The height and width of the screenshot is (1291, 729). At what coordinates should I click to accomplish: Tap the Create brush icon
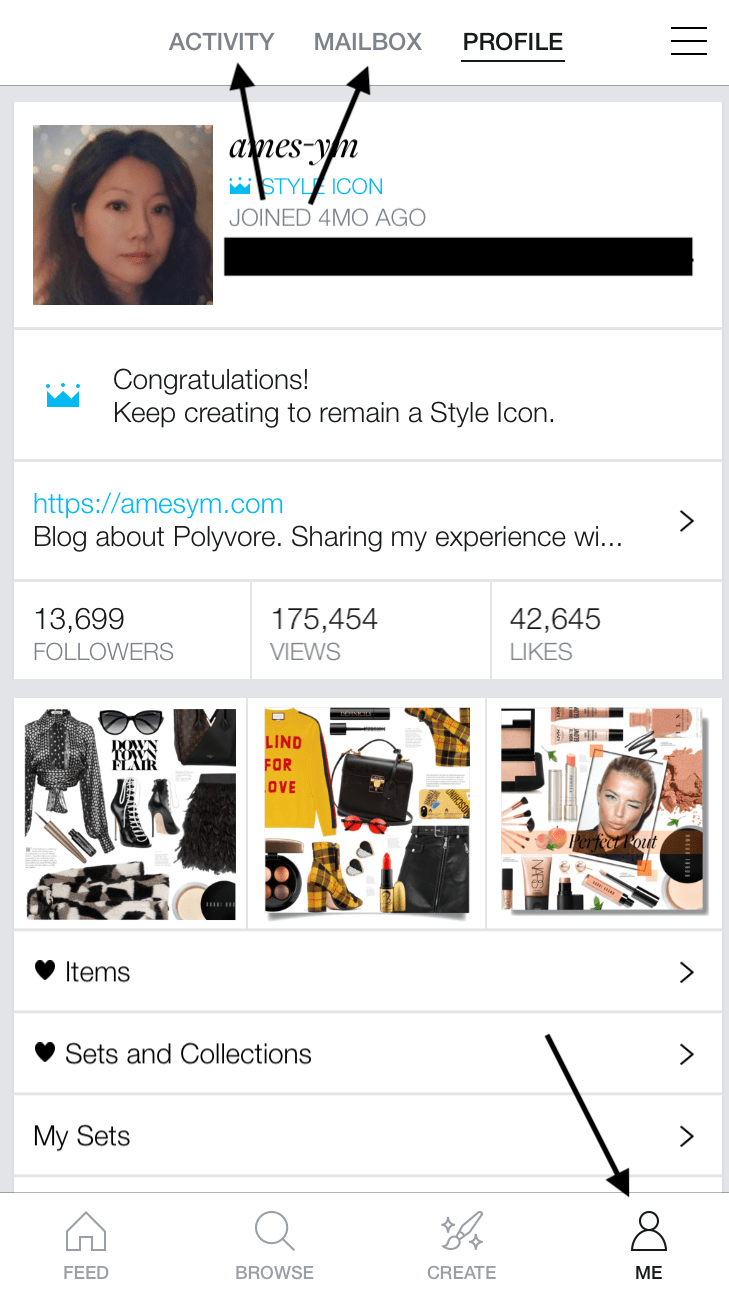461,1232
